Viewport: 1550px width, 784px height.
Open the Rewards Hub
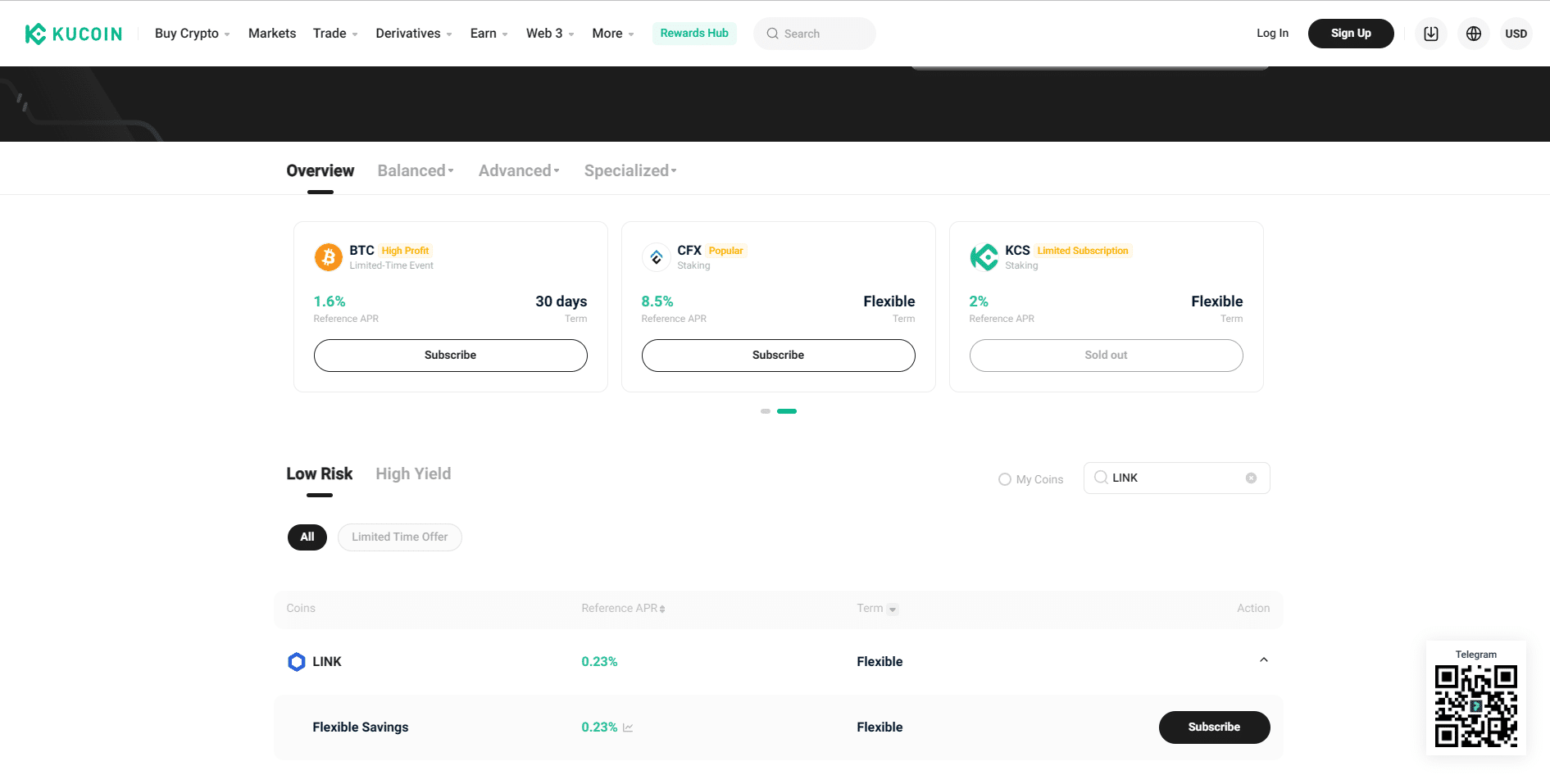(694, 34)
